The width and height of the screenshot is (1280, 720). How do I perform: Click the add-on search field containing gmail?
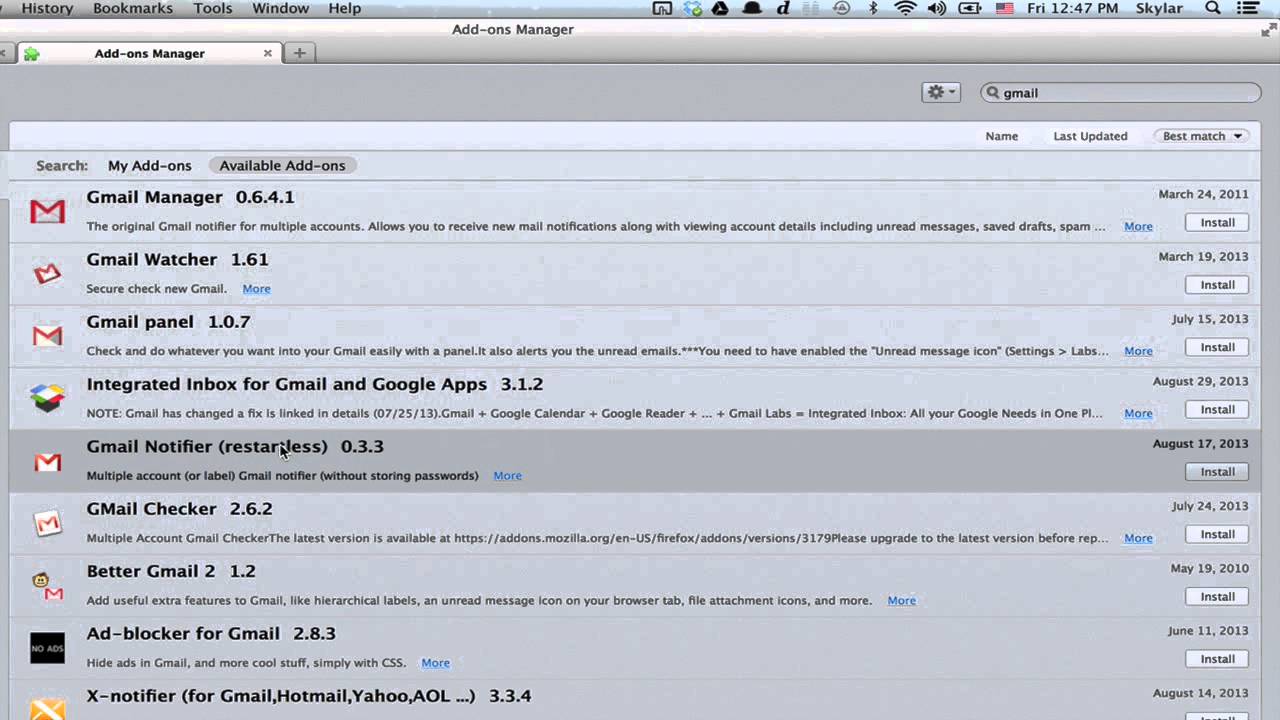pyautogui.click(x=1121, y=93)
